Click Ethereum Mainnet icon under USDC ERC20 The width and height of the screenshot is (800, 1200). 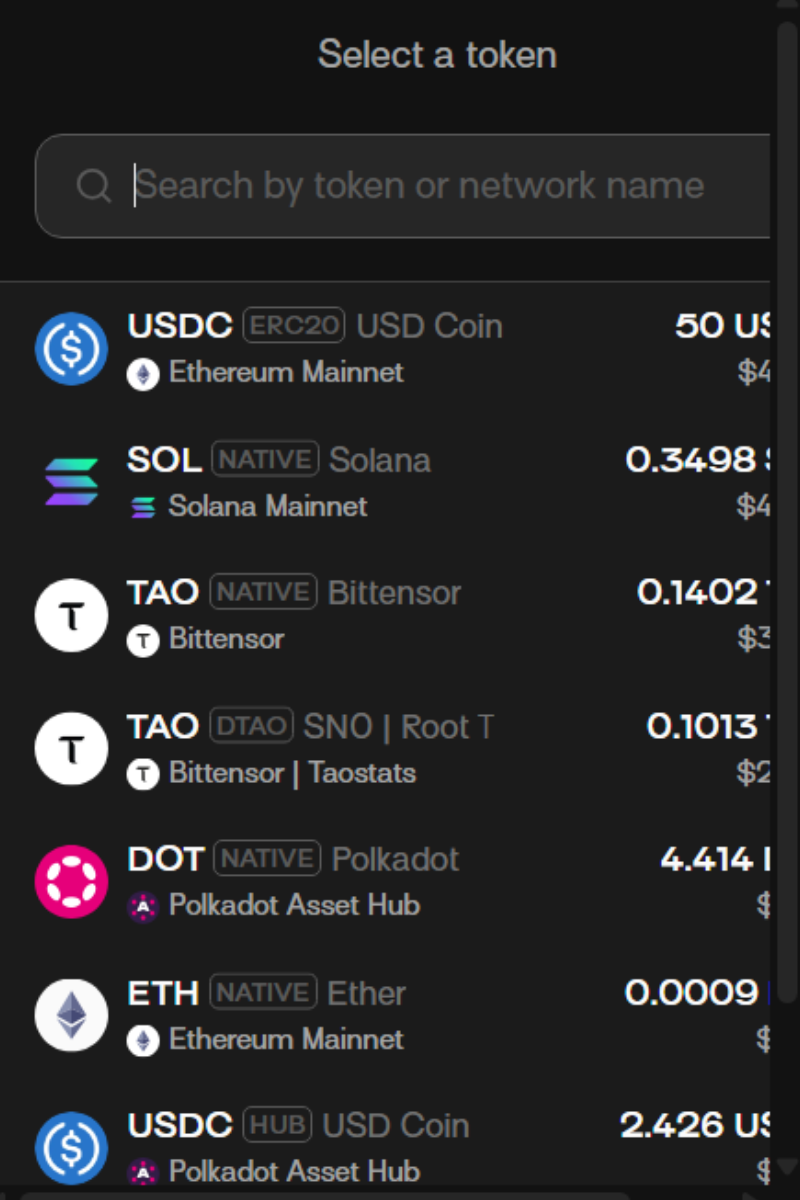pos(143,374)
